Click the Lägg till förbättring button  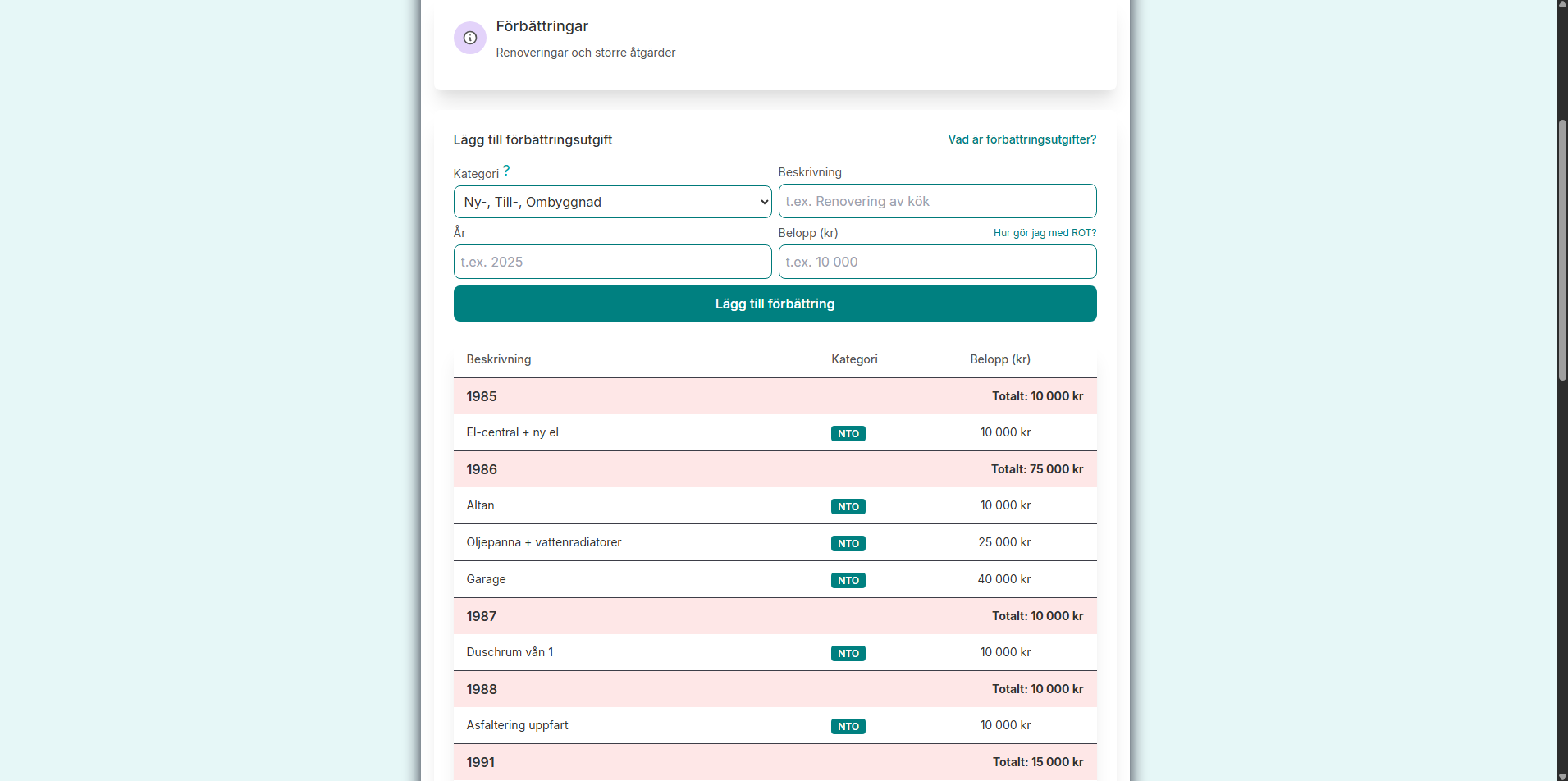(775, 304)
